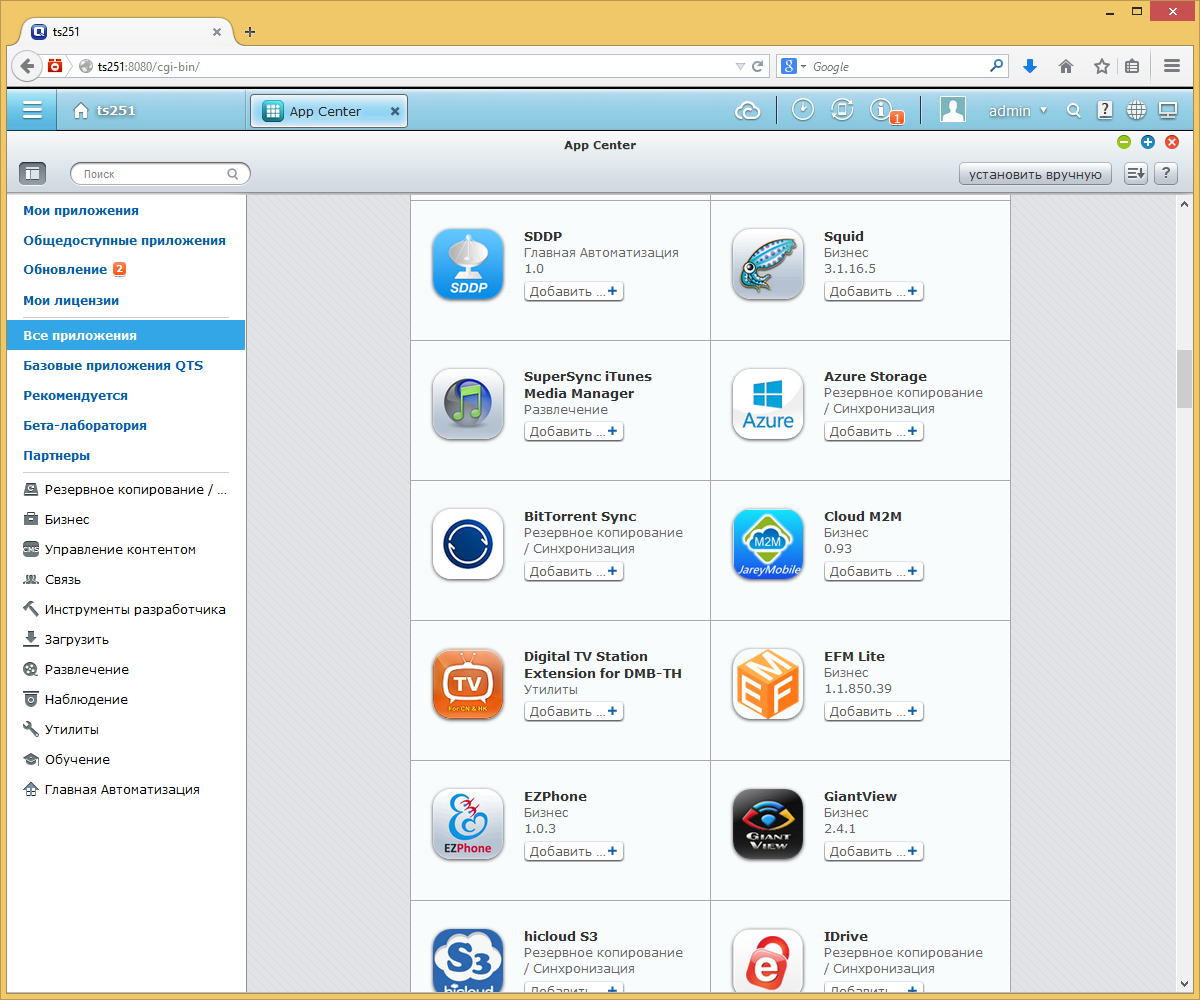Screen dimensions: 1200x1000
Task: Click установить вручную button
Action: (1035, 174)
